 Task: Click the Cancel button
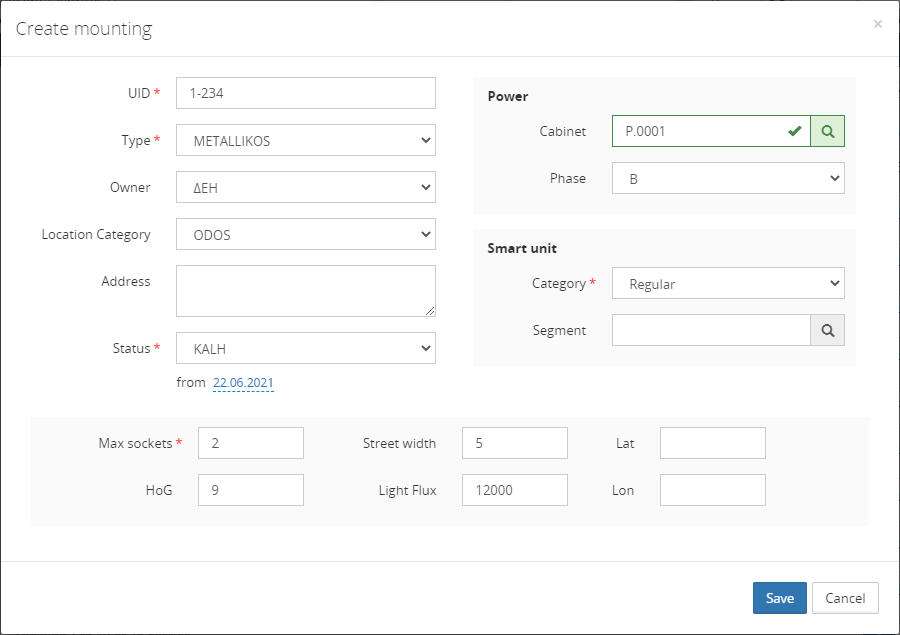click(845, 598)
